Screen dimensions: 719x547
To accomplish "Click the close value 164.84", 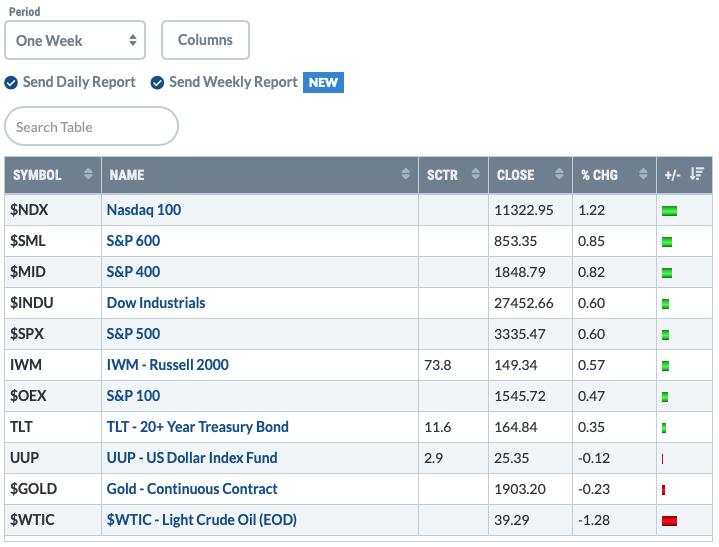I will 515,427.
